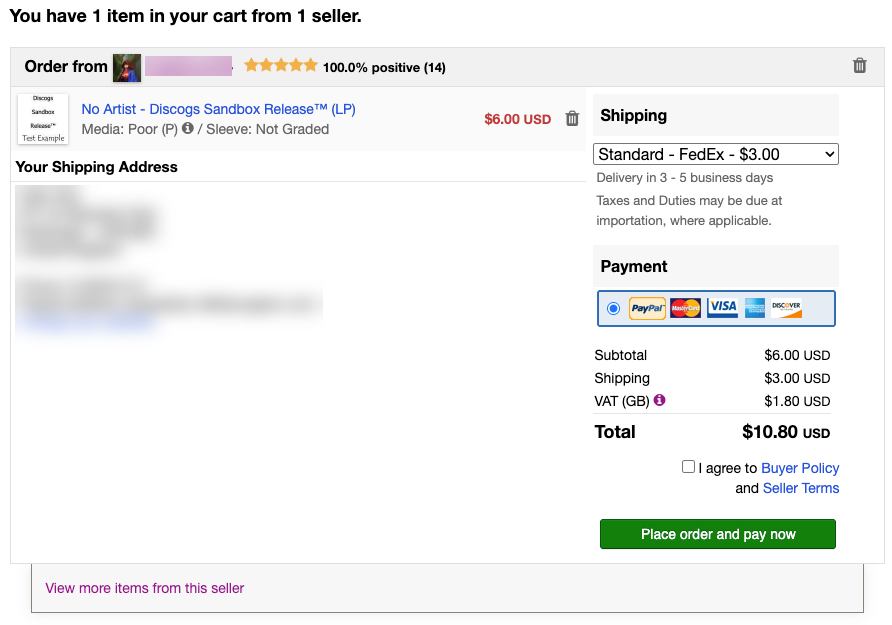
Task: Click the PayPal payment logo
Action: 646,308
